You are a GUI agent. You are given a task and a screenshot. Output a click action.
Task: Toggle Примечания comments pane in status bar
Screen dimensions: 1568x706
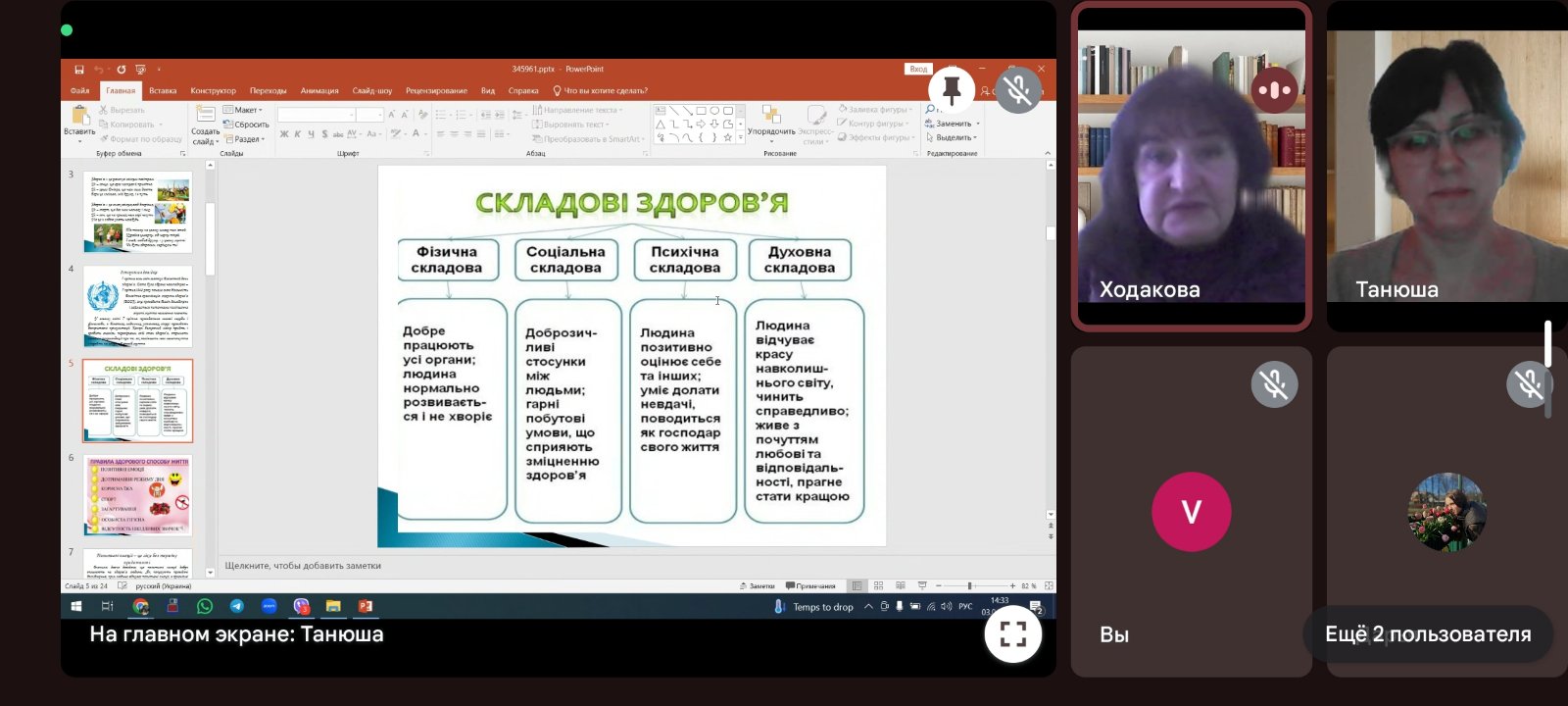tap(809, 585)
